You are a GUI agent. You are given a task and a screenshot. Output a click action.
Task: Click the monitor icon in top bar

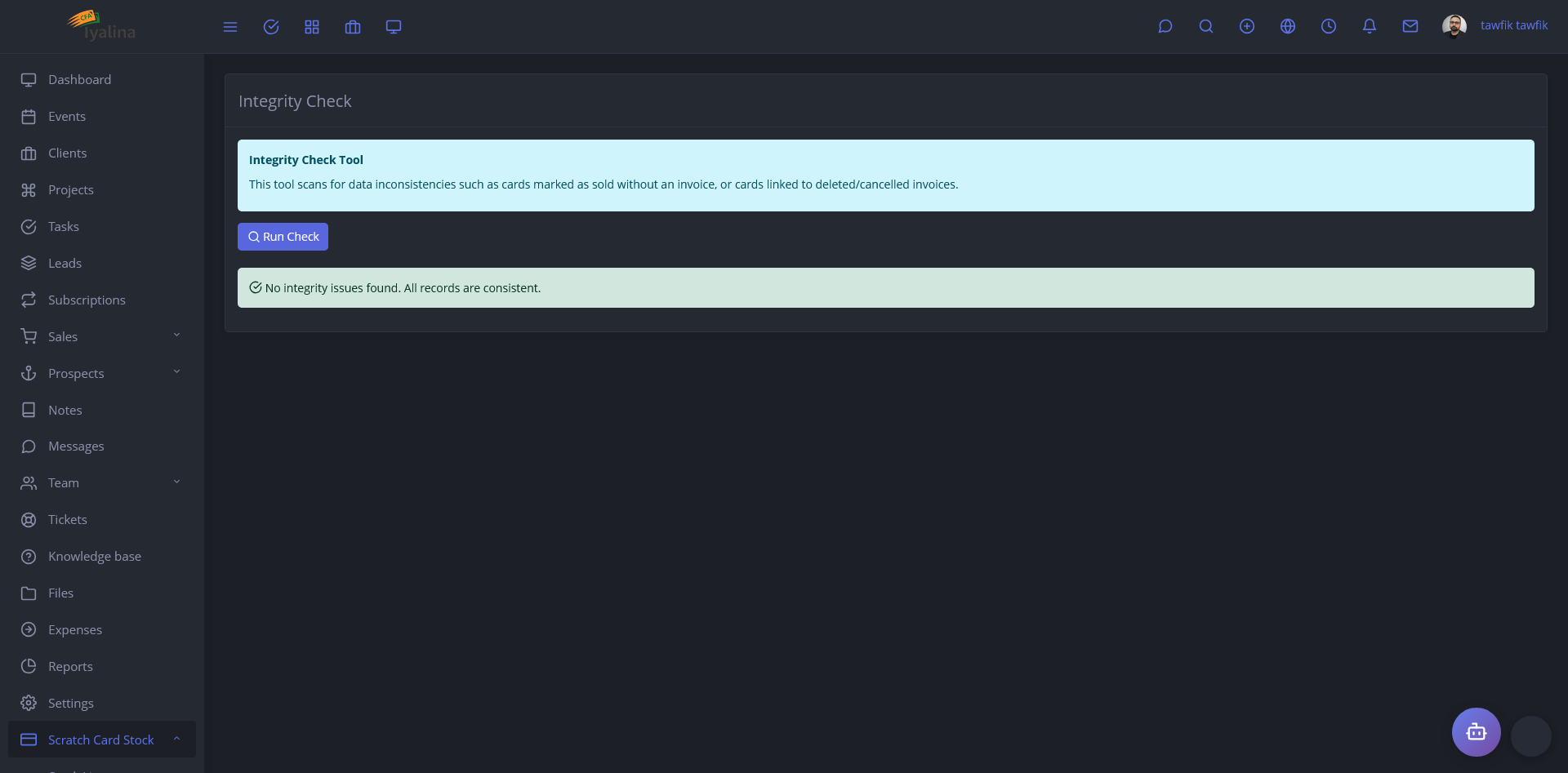394,27
